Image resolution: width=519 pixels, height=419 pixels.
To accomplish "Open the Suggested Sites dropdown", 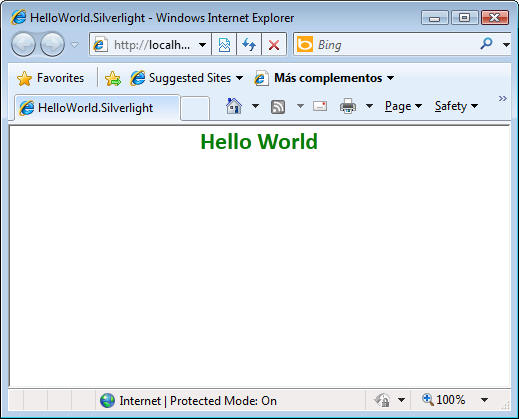I will 187,78.
